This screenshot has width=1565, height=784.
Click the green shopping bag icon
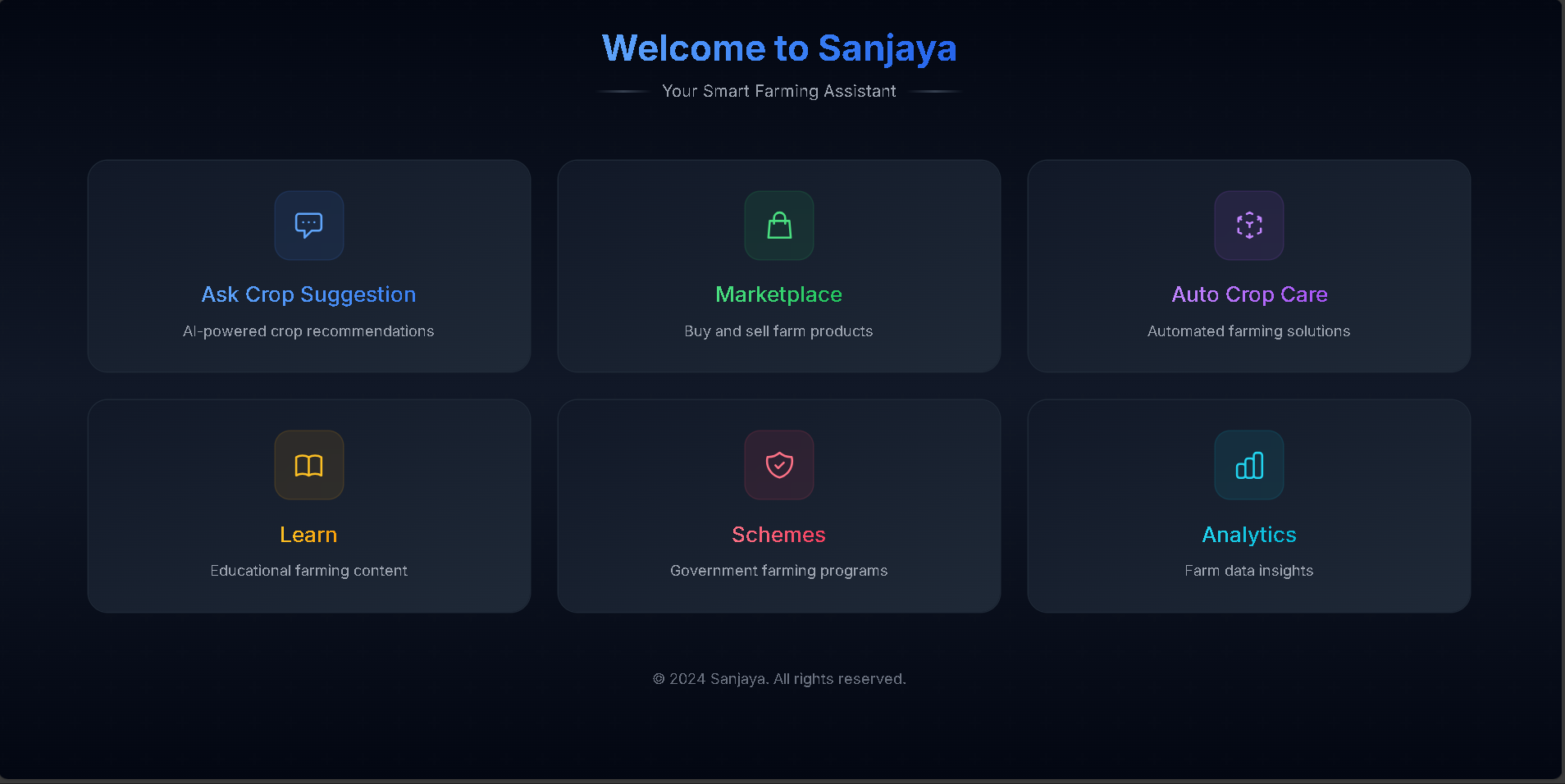[x=778, y=226]
